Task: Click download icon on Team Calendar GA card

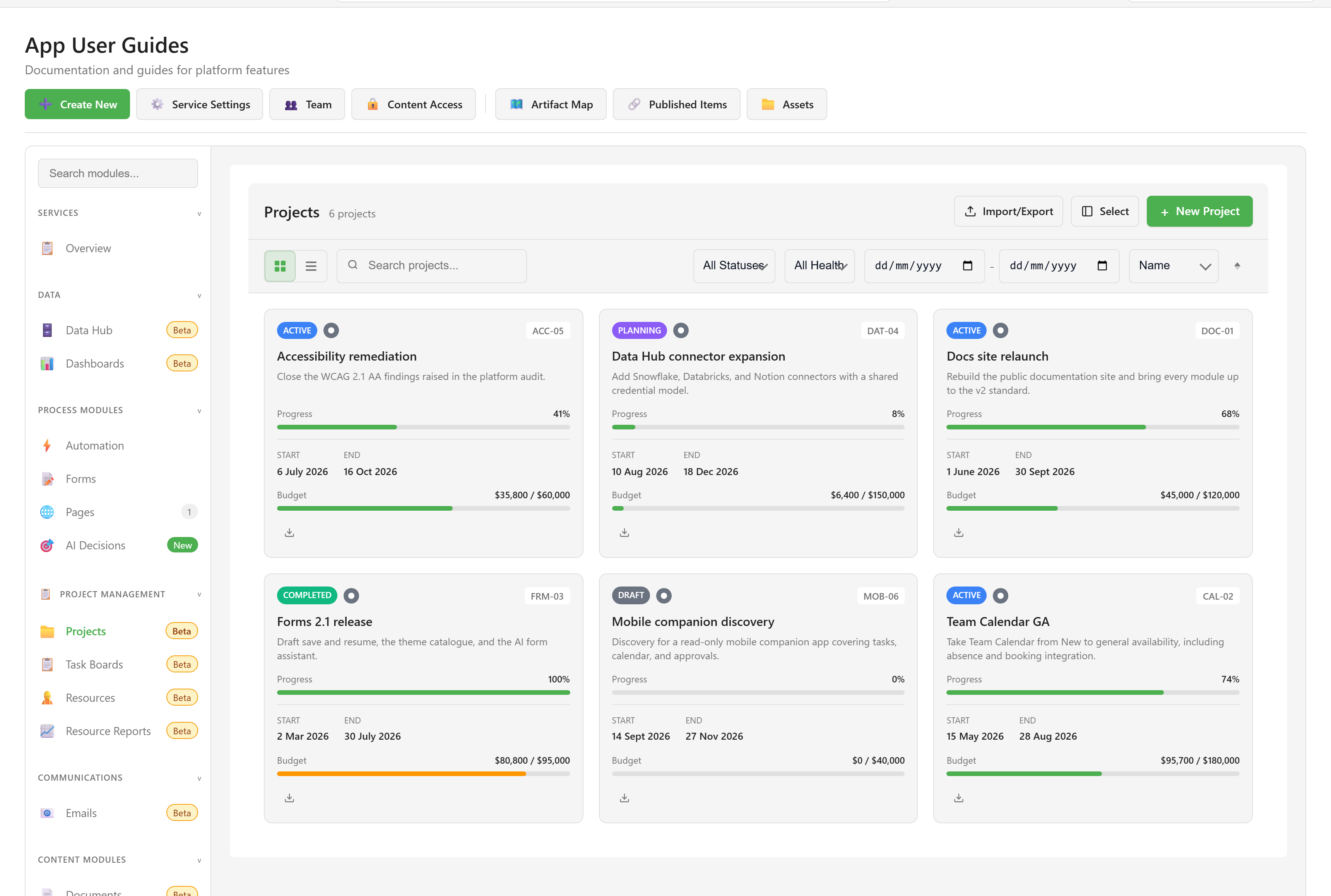Action: point(959,798)
